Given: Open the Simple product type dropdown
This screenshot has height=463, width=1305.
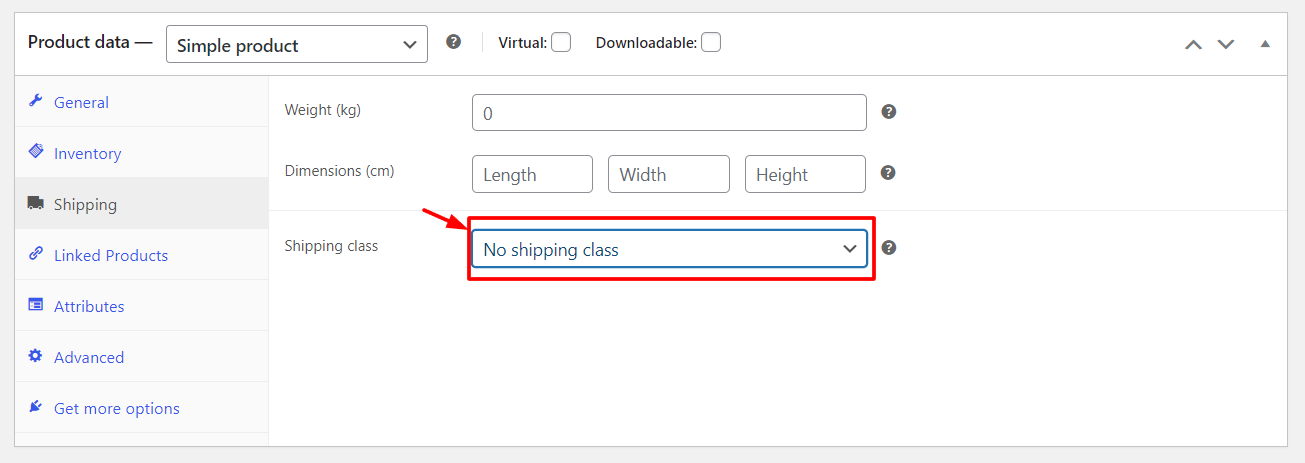Looking at the screenshot, I should [x=297, y=44].
